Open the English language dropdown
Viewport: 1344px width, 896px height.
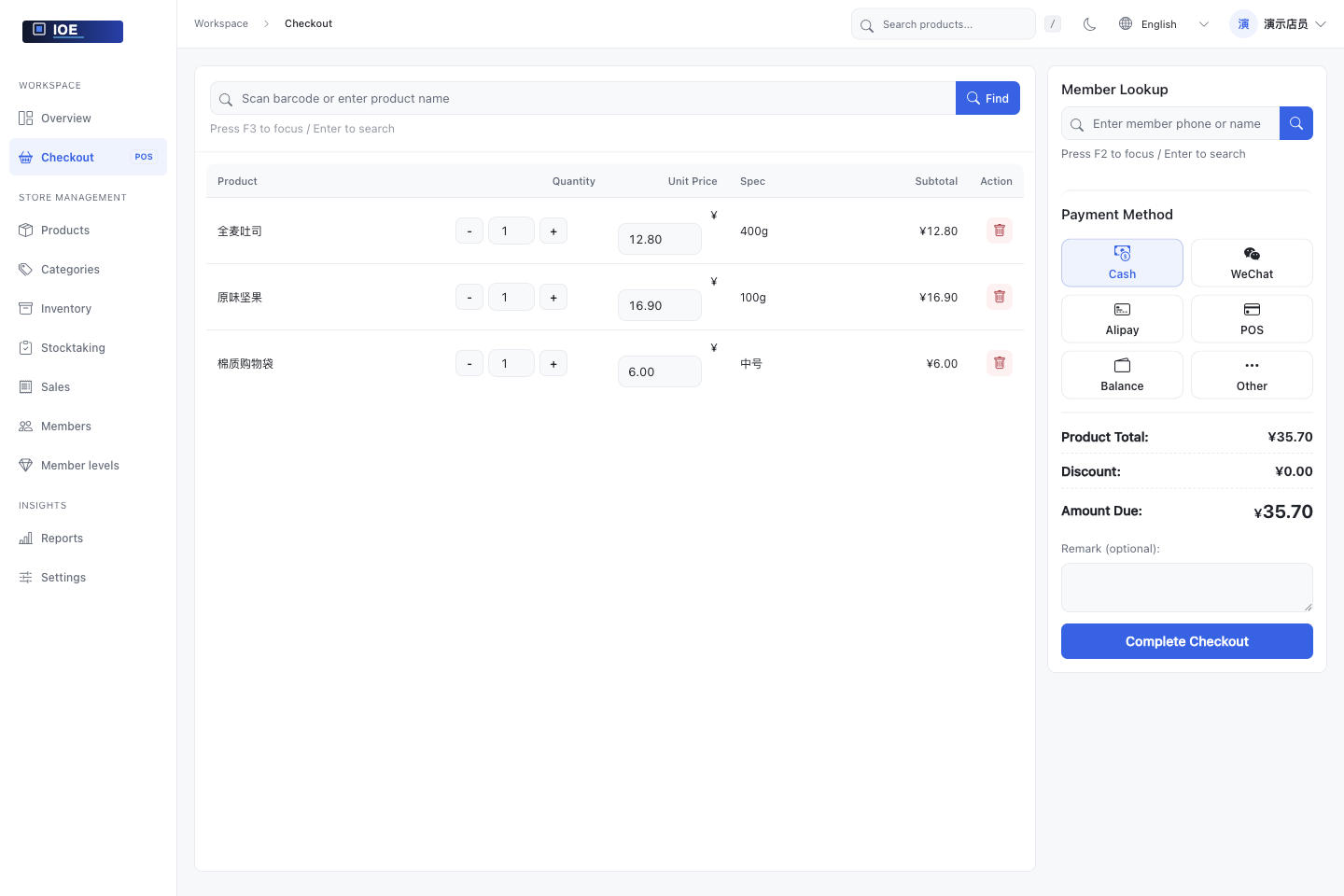tap(1164, 24)
